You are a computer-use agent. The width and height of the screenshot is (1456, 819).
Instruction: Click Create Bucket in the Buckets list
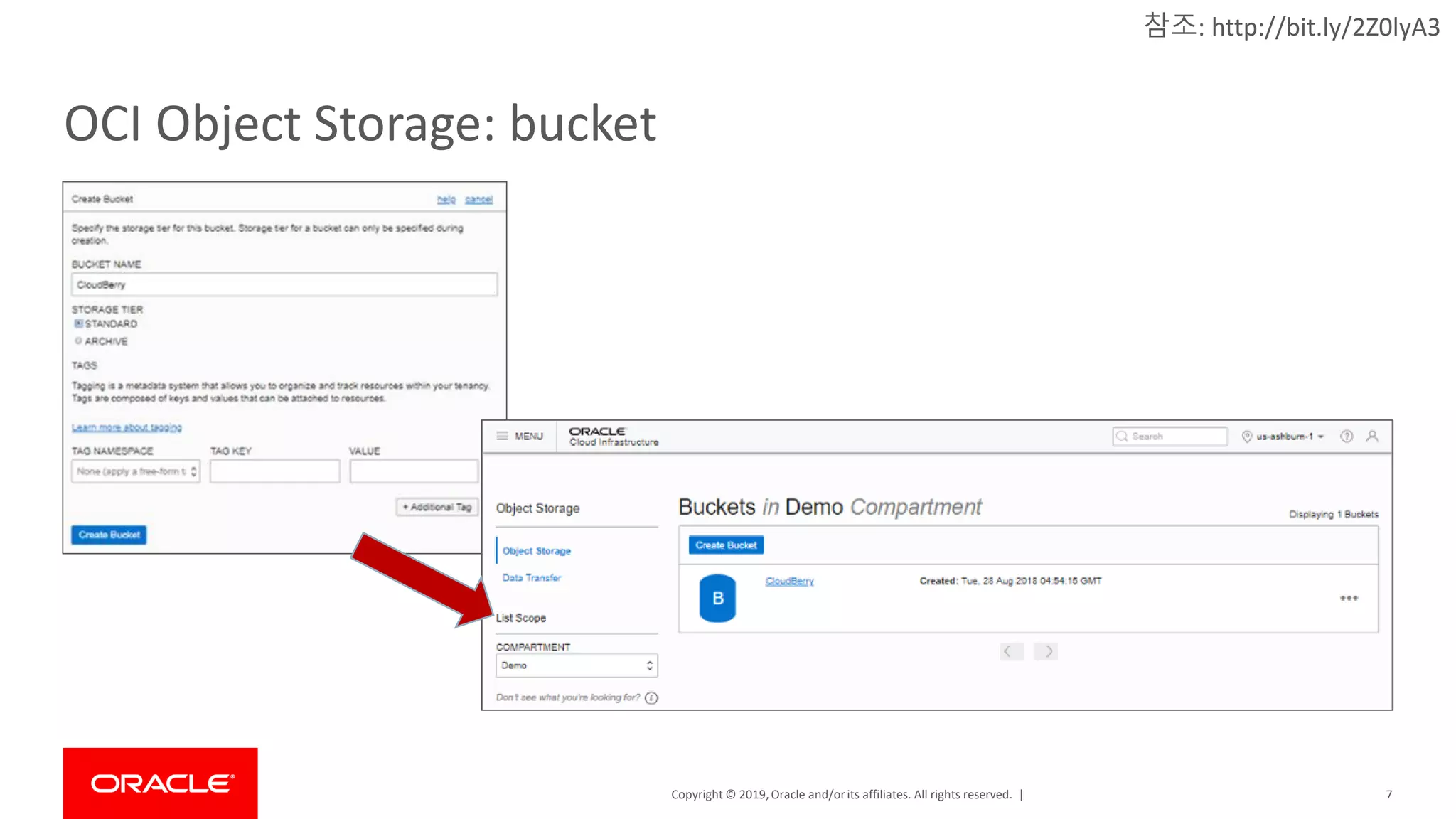point(726,545)
